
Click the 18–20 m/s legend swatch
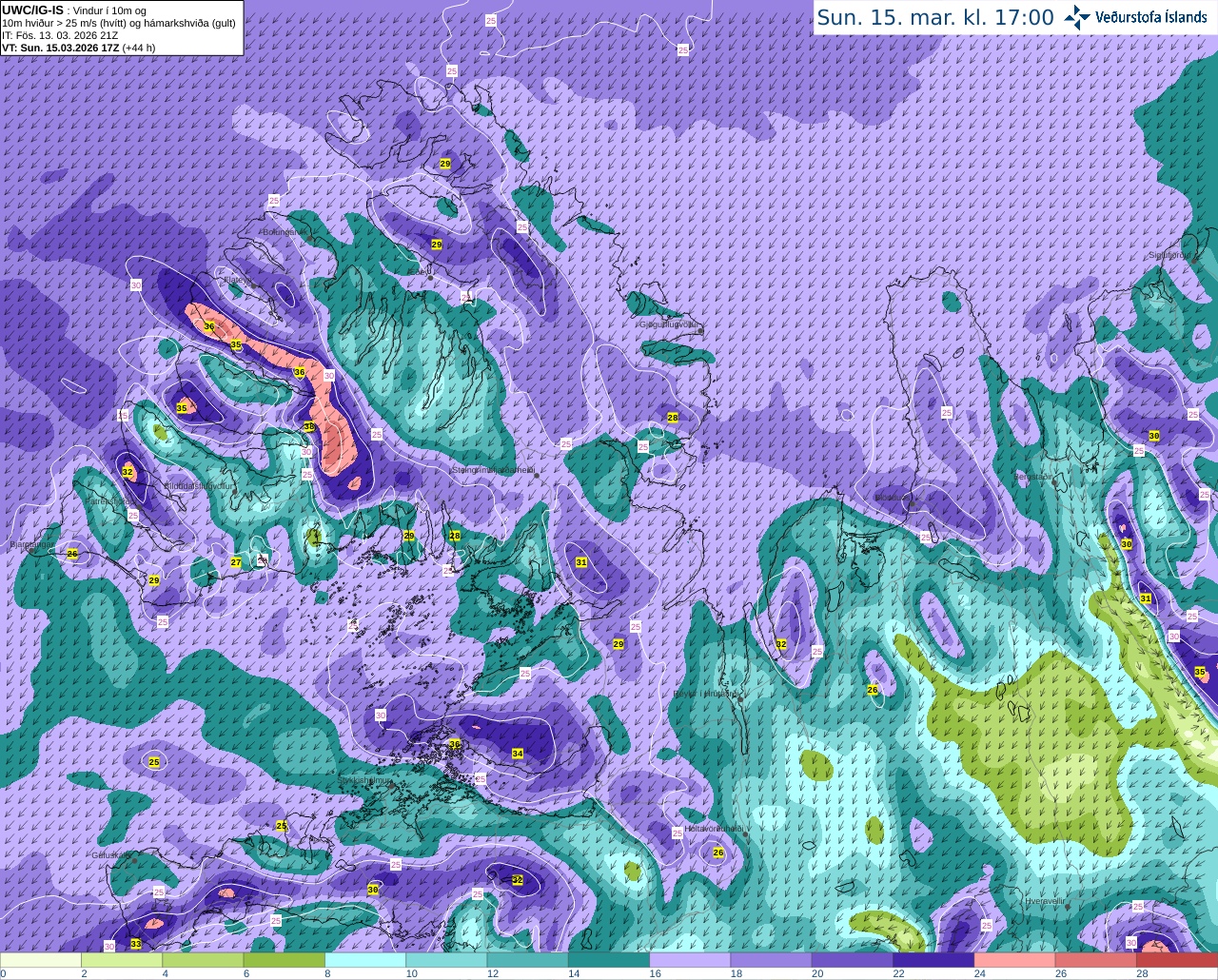click(772, 960)
